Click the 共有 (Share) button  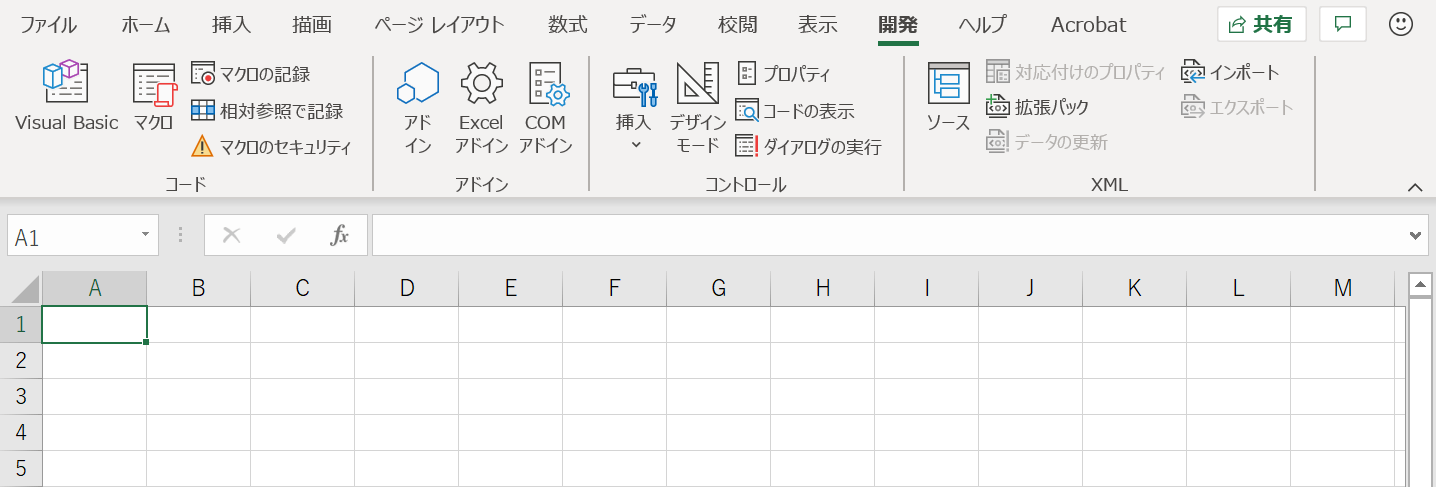[x=1262, y=24]
